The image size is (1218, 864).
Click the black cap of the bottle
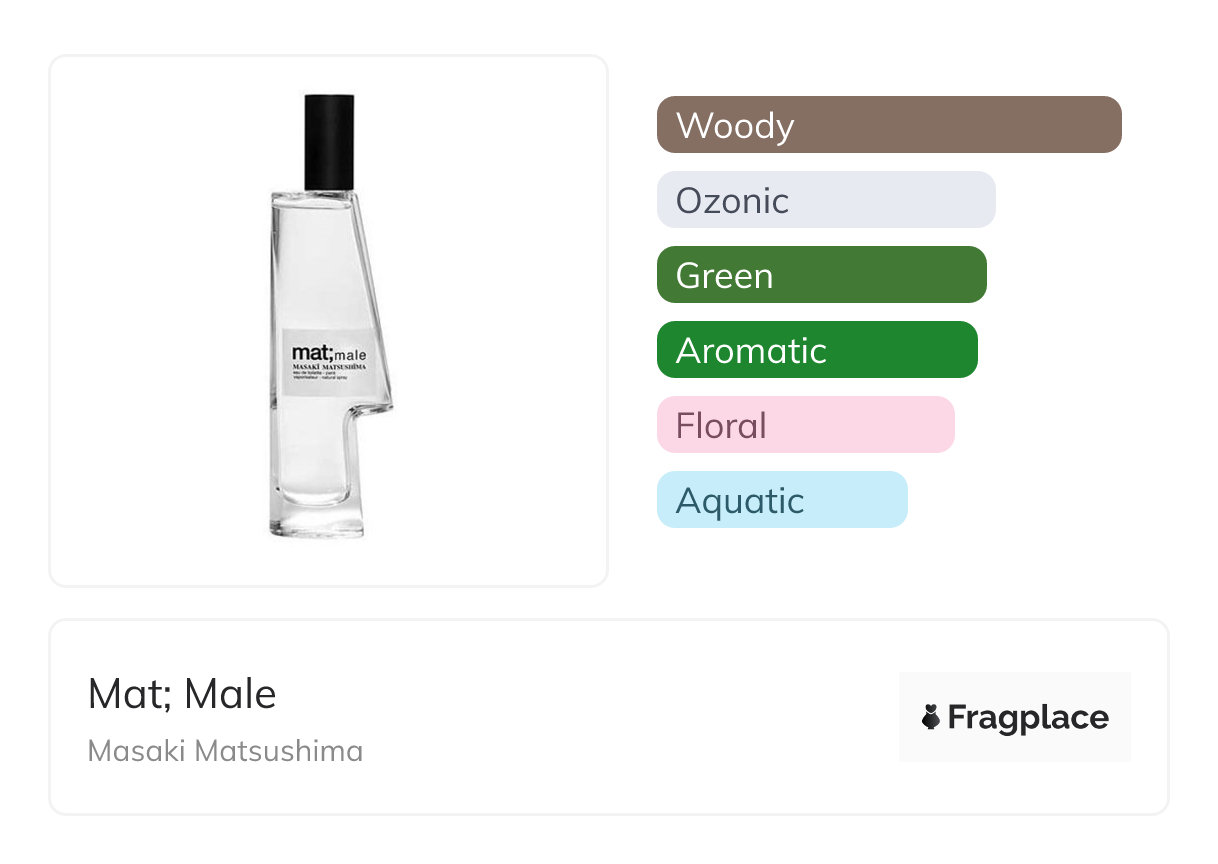point(329,141)
